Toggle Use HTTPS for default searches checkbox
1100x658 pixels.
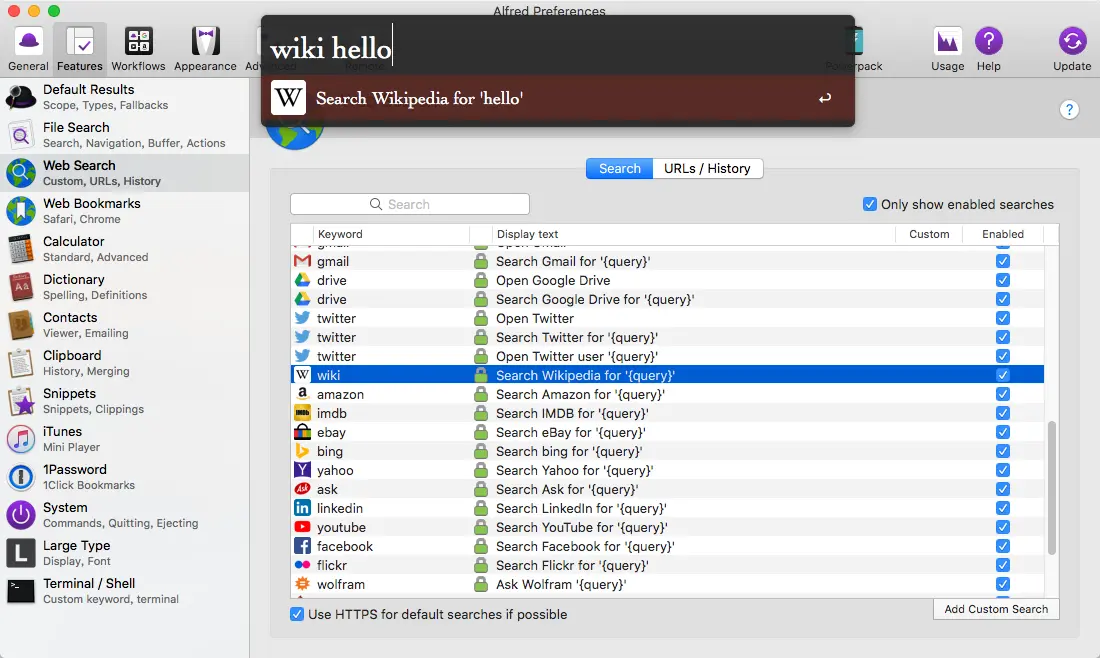click(297, 614)
